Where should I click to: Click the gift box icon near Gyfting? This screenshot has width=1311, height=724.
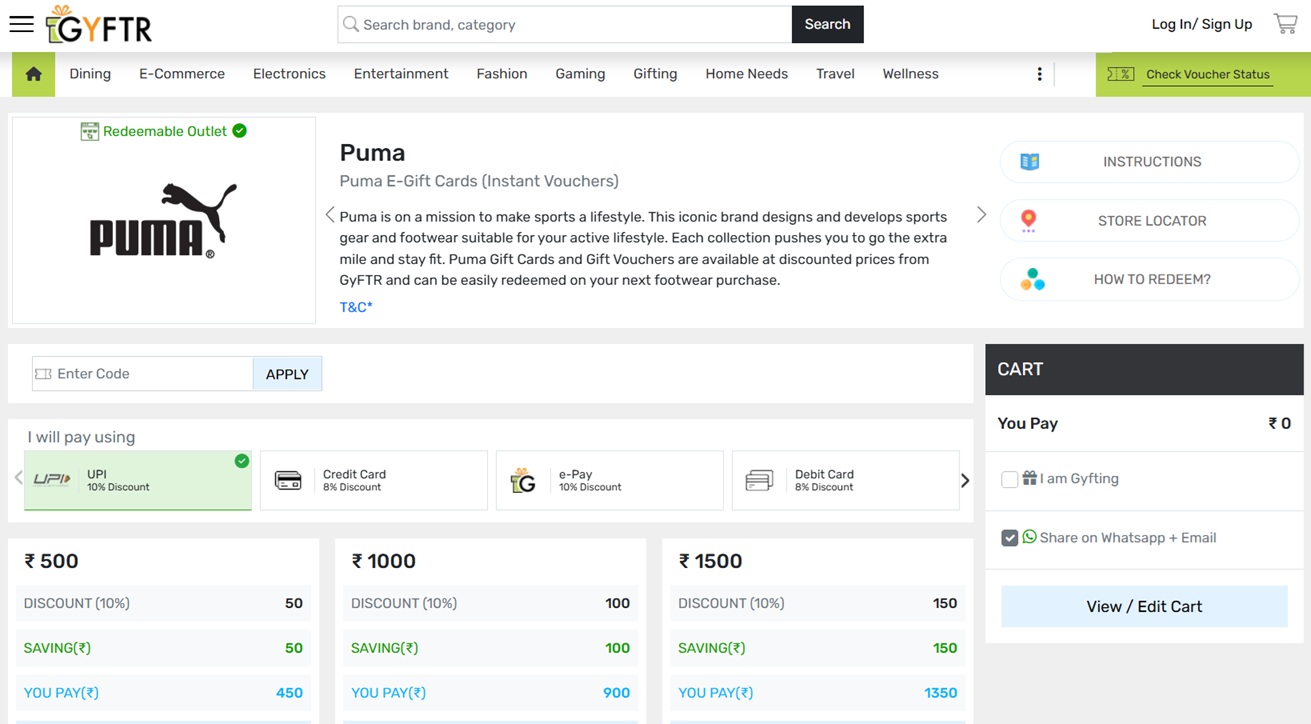[1029, 478]
